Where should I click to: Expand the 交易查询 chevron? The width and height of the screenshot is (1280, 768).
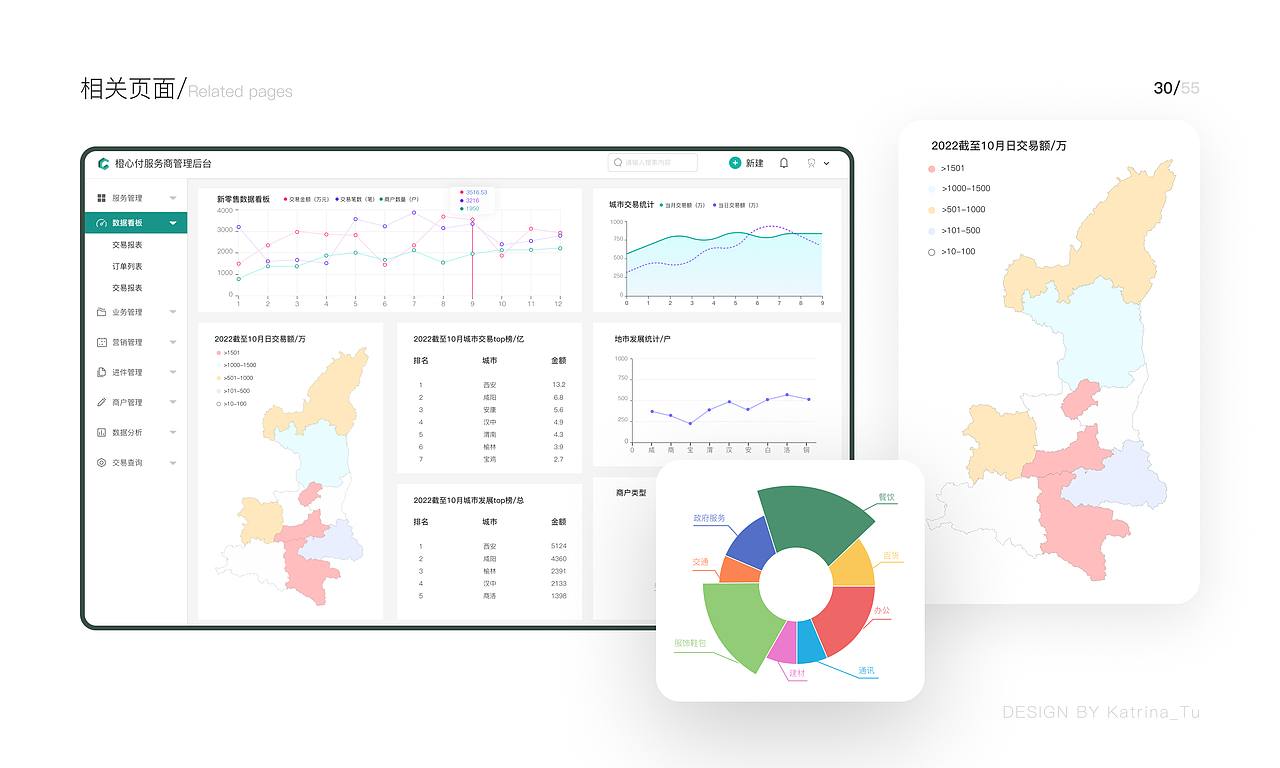pos(173,463)
